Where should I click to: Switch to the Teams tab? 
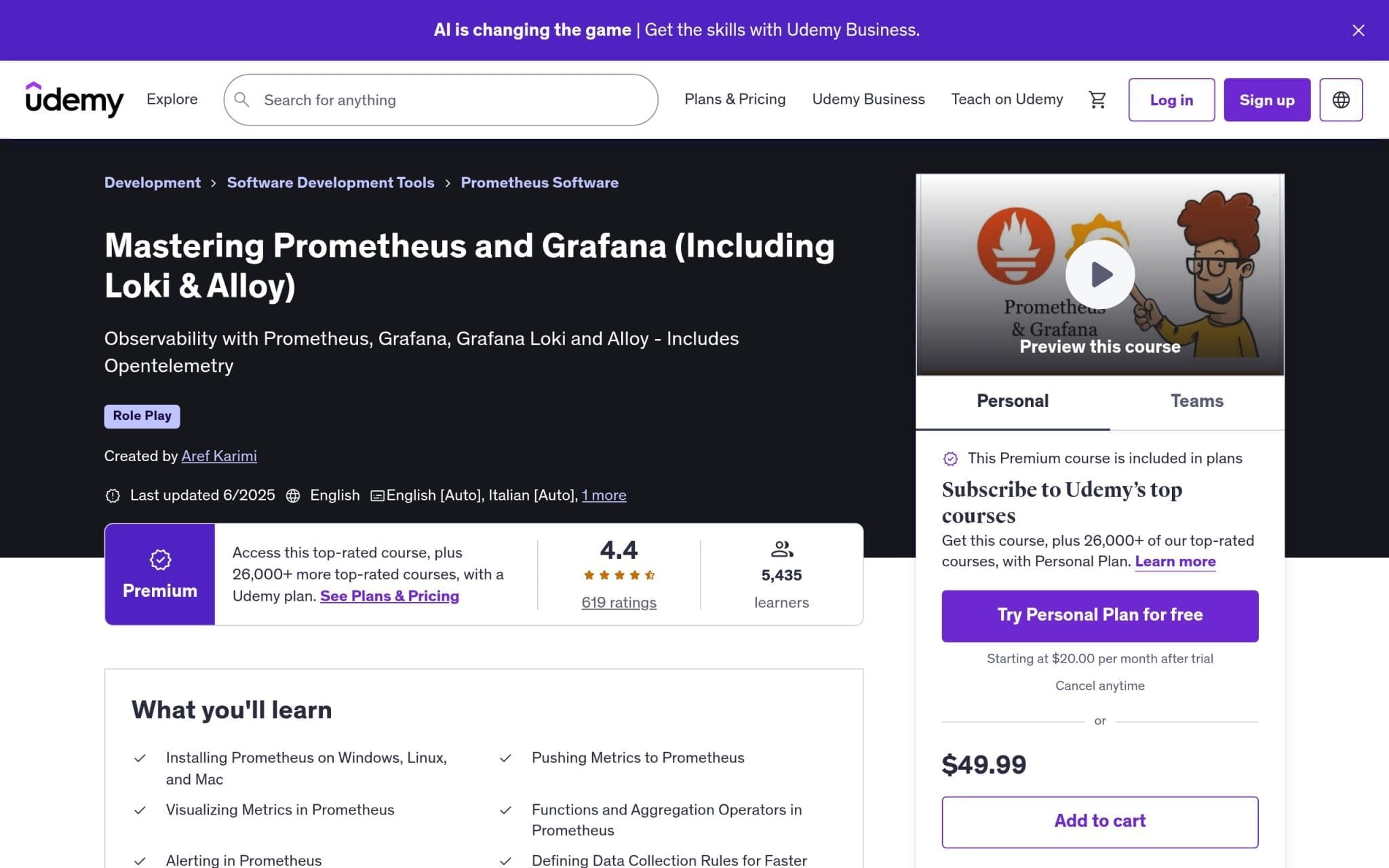[x=1197, y=401]
